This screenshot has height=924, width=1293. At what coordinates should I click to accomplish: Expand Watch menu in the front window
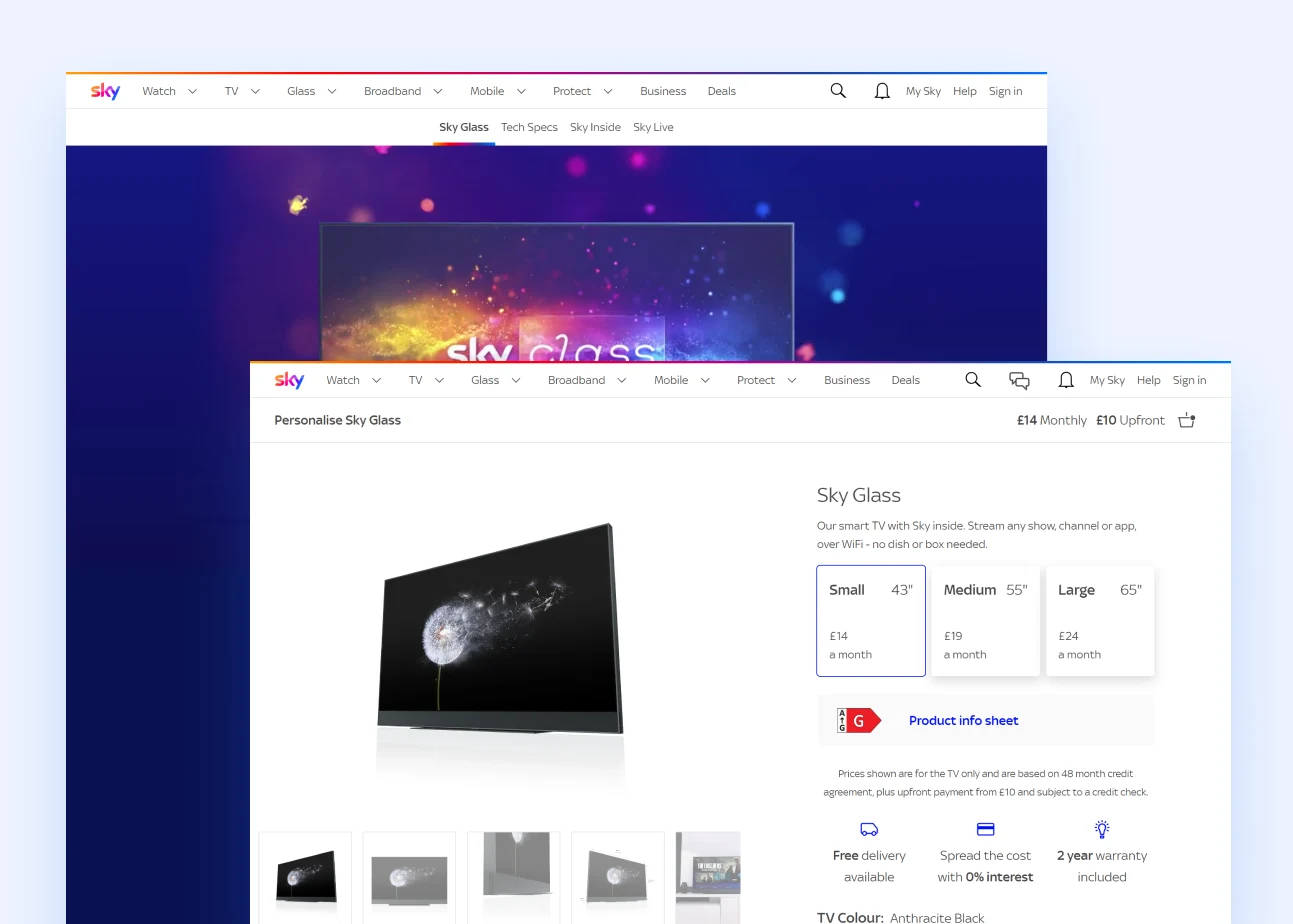[354, 380]
